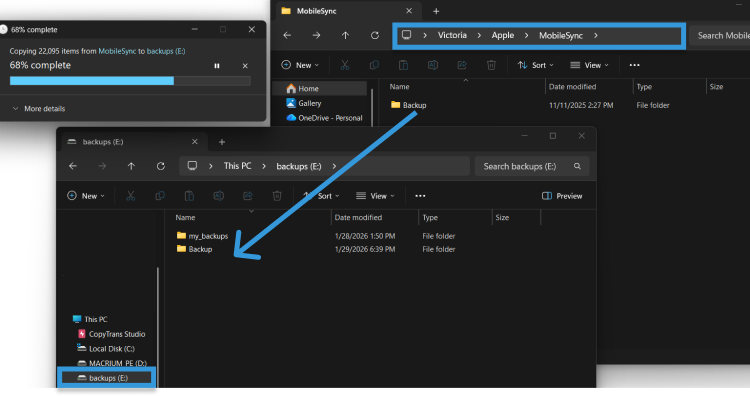Focus the Search MobileSync field

[720, 35]
